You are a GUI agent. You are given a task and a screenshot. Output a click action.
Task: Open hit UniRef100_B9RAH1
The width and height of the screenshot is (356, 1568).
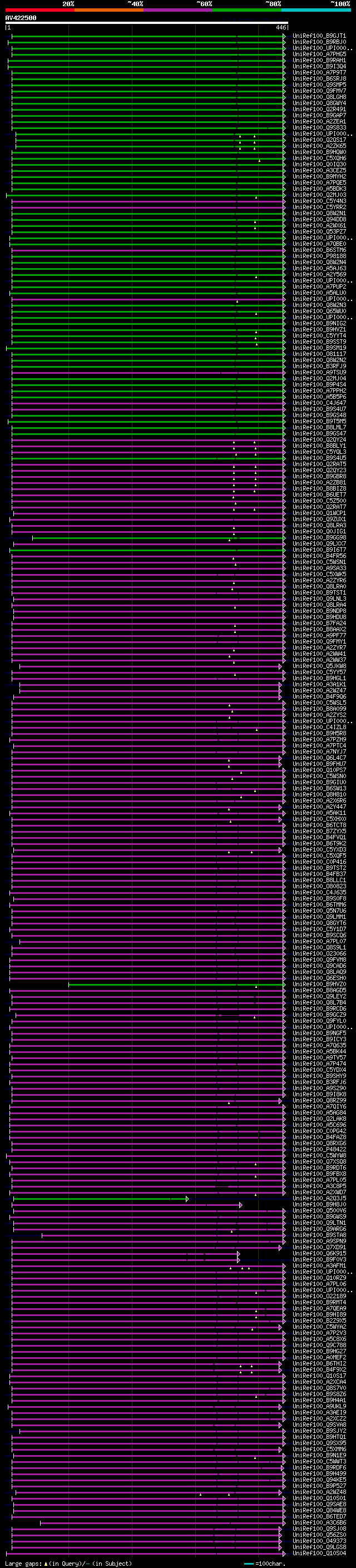[319, 60]
